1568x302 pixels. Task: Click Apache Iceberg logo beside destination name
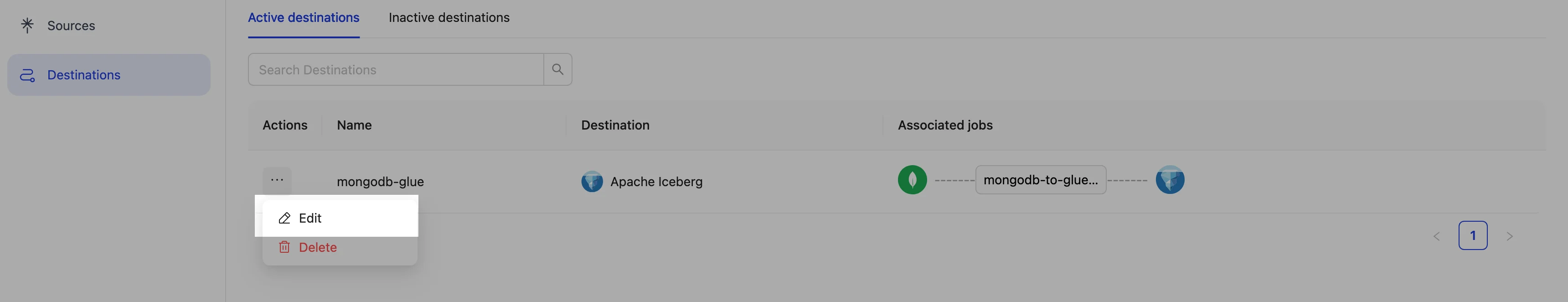(592, 182)
